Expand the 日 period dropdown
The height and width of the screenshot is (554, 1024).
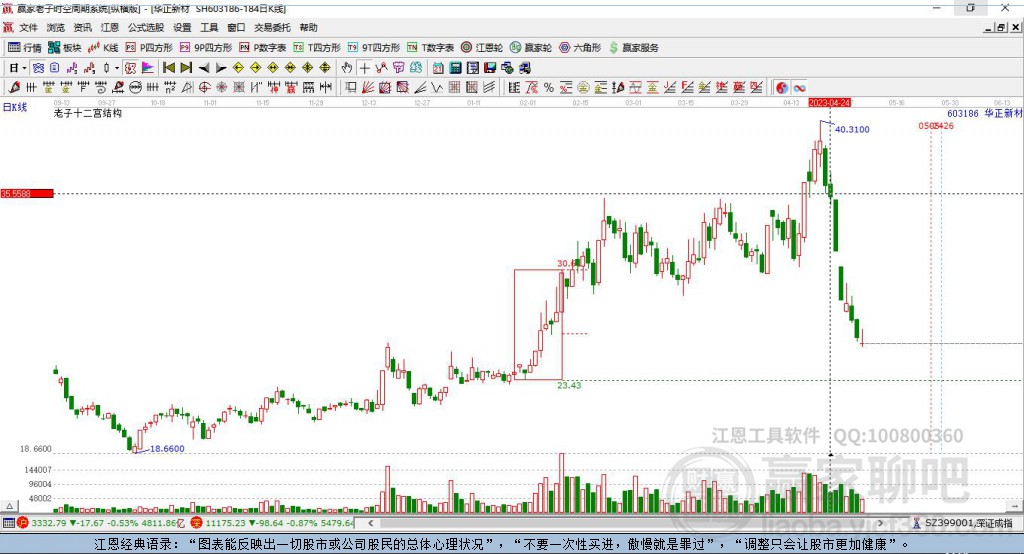(x=24, y=68)
